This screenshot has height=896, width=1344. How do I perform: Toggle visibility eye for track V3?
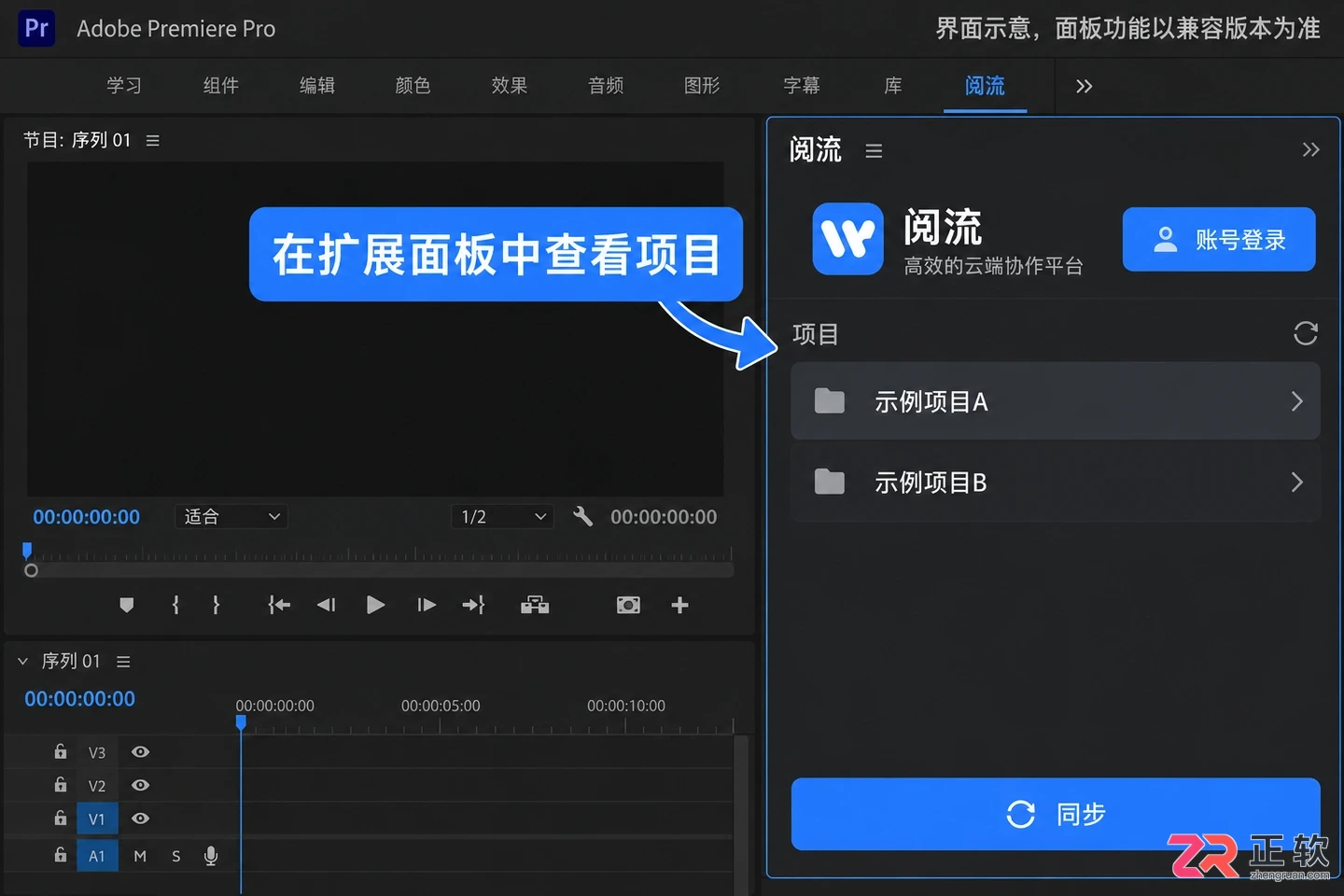click(x=141, y=752)
